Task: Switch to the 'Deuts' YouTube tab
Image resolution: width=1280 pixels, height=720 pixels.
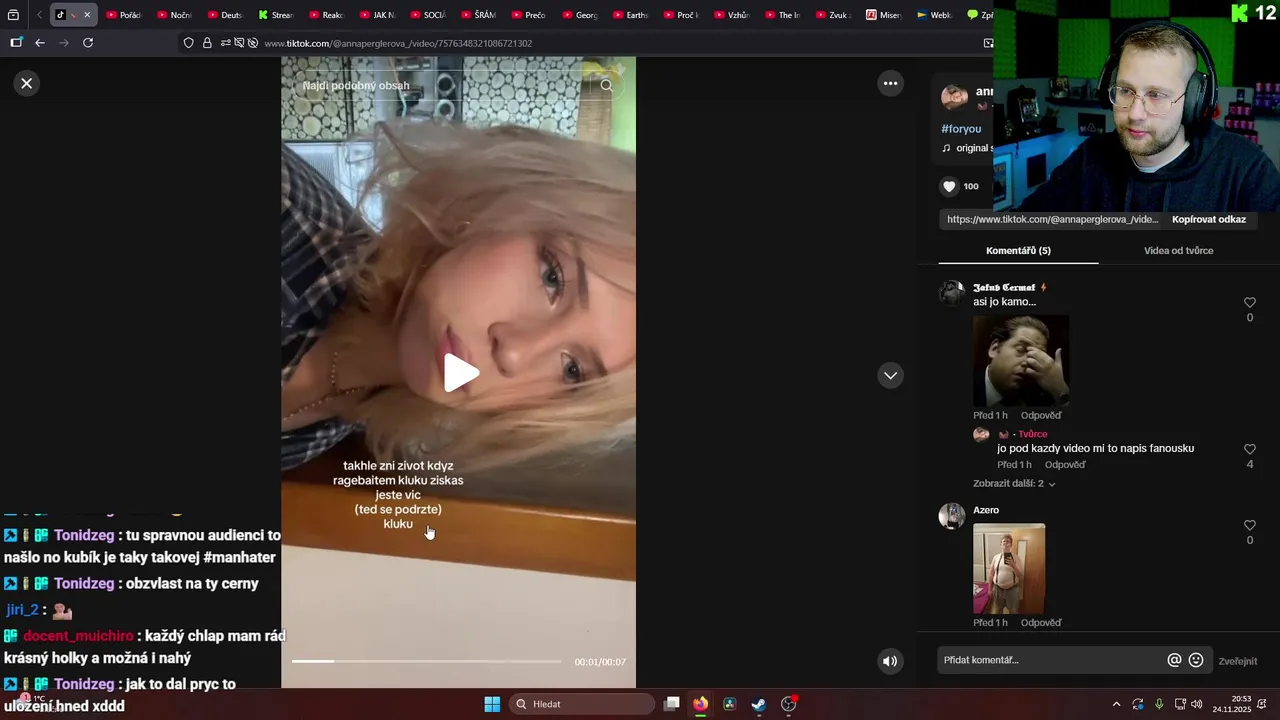Action: (x=225, y=15)
